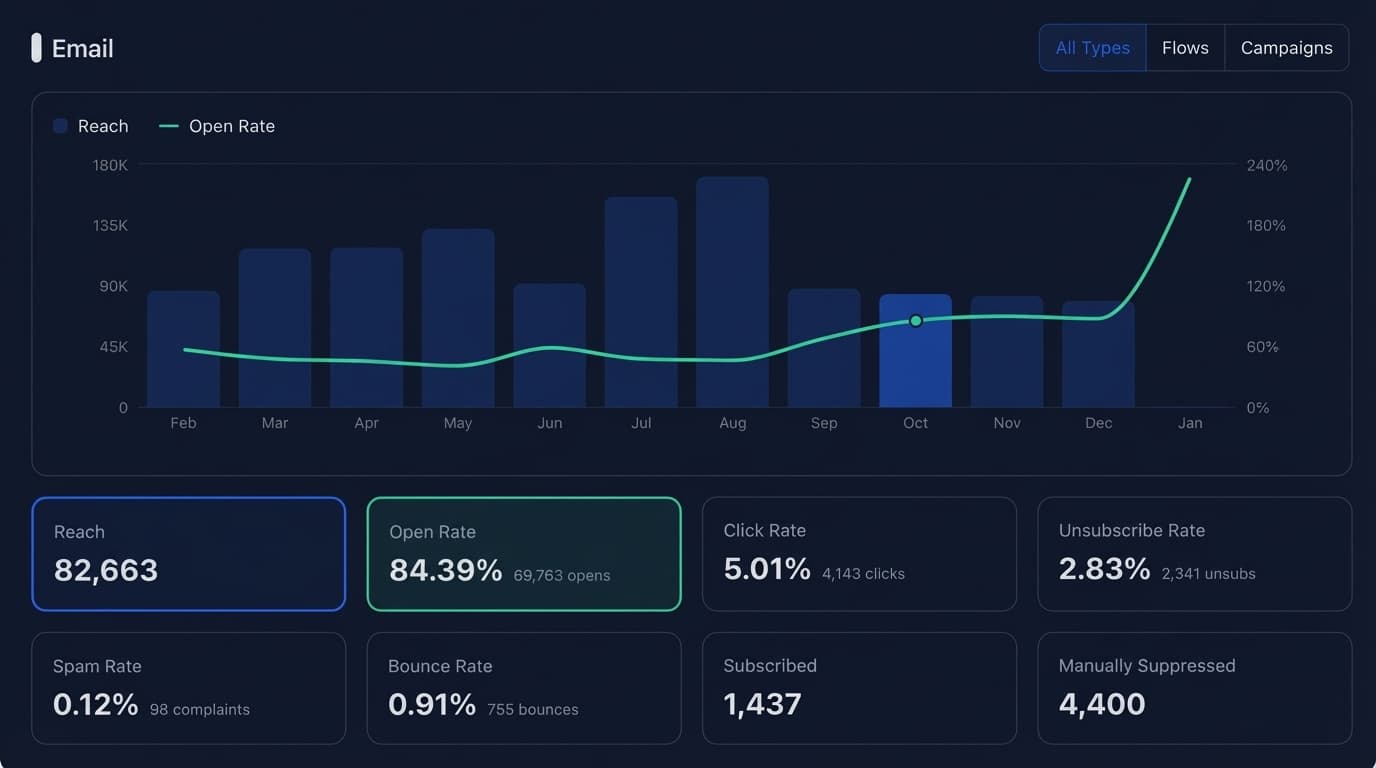Show the Bounce Rate card
The width and height of the screenshot is (1376, 768).
tap(523, 688)
